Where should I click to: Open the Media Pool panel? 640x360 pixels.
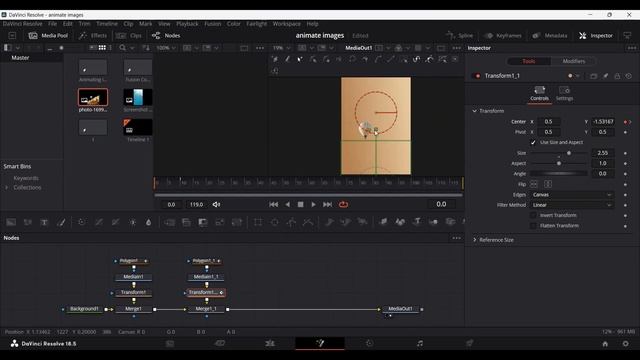[x=48, y=36]
